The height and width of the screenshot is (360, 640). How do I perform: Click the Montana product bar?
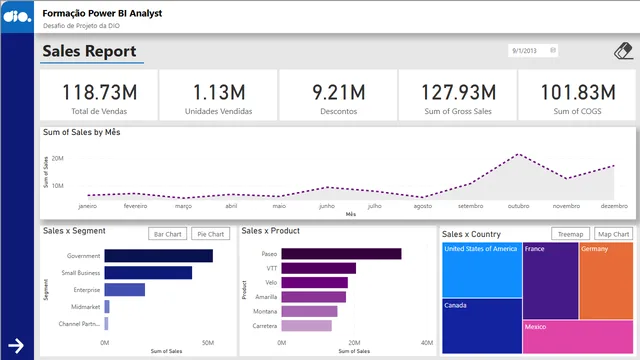coord(309,311)
